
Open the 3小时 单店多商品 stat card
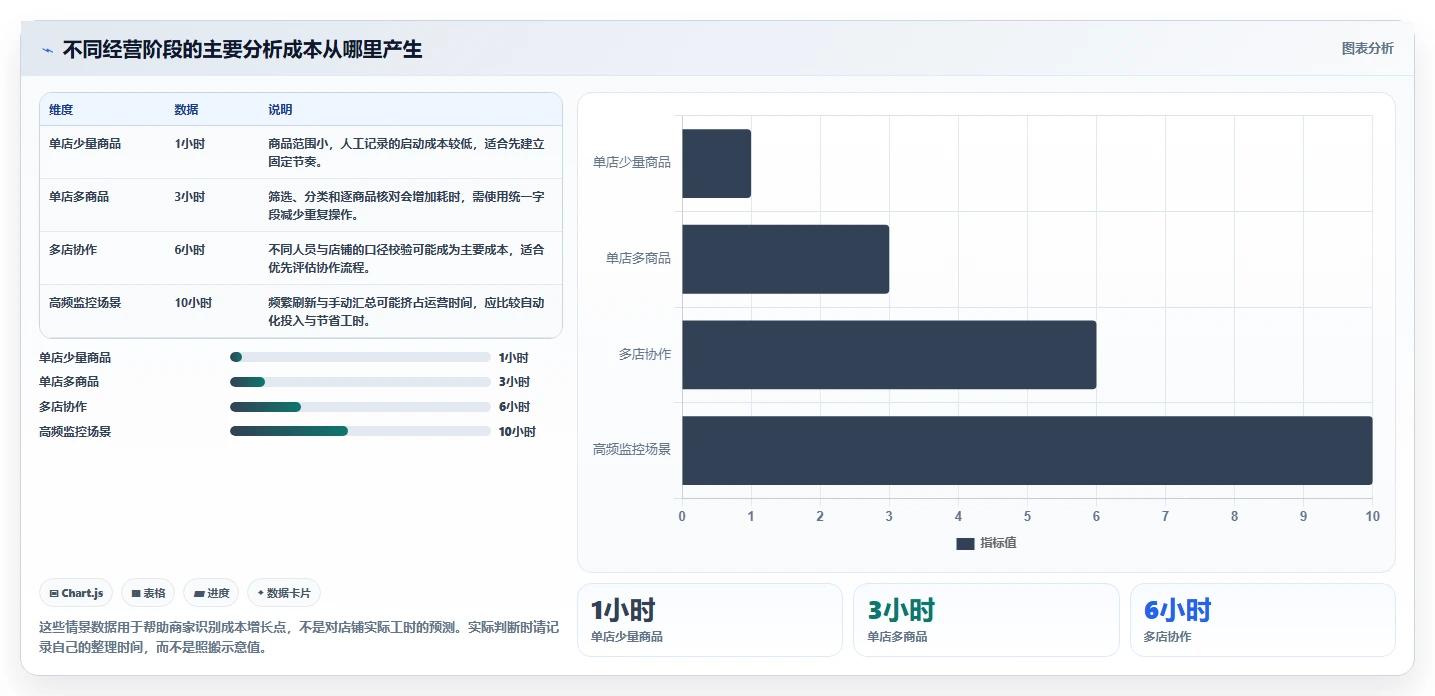[x=986, y=620]
